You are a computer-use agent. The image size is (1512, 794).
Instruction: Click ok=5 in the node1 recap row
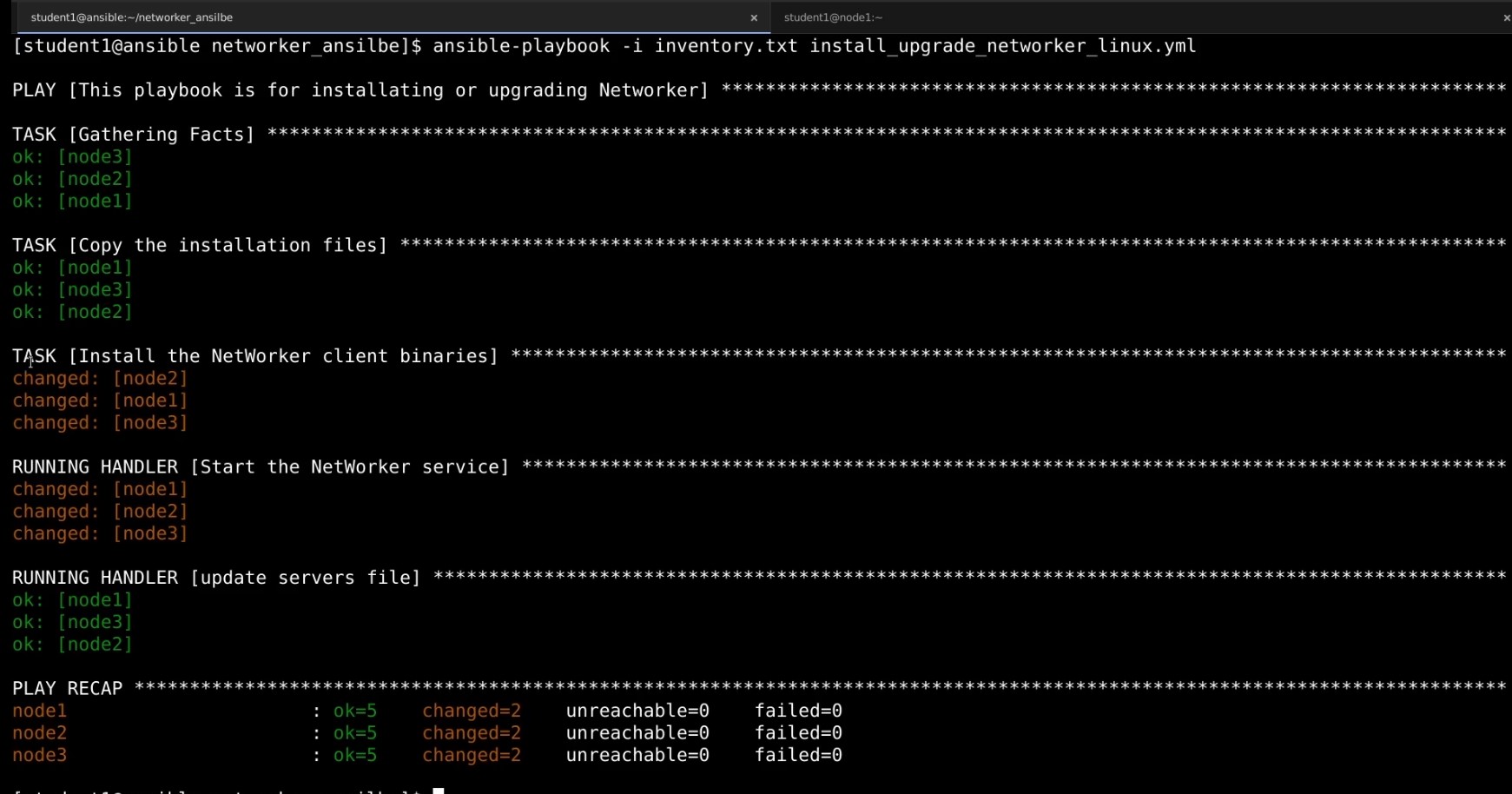[355, 711]
